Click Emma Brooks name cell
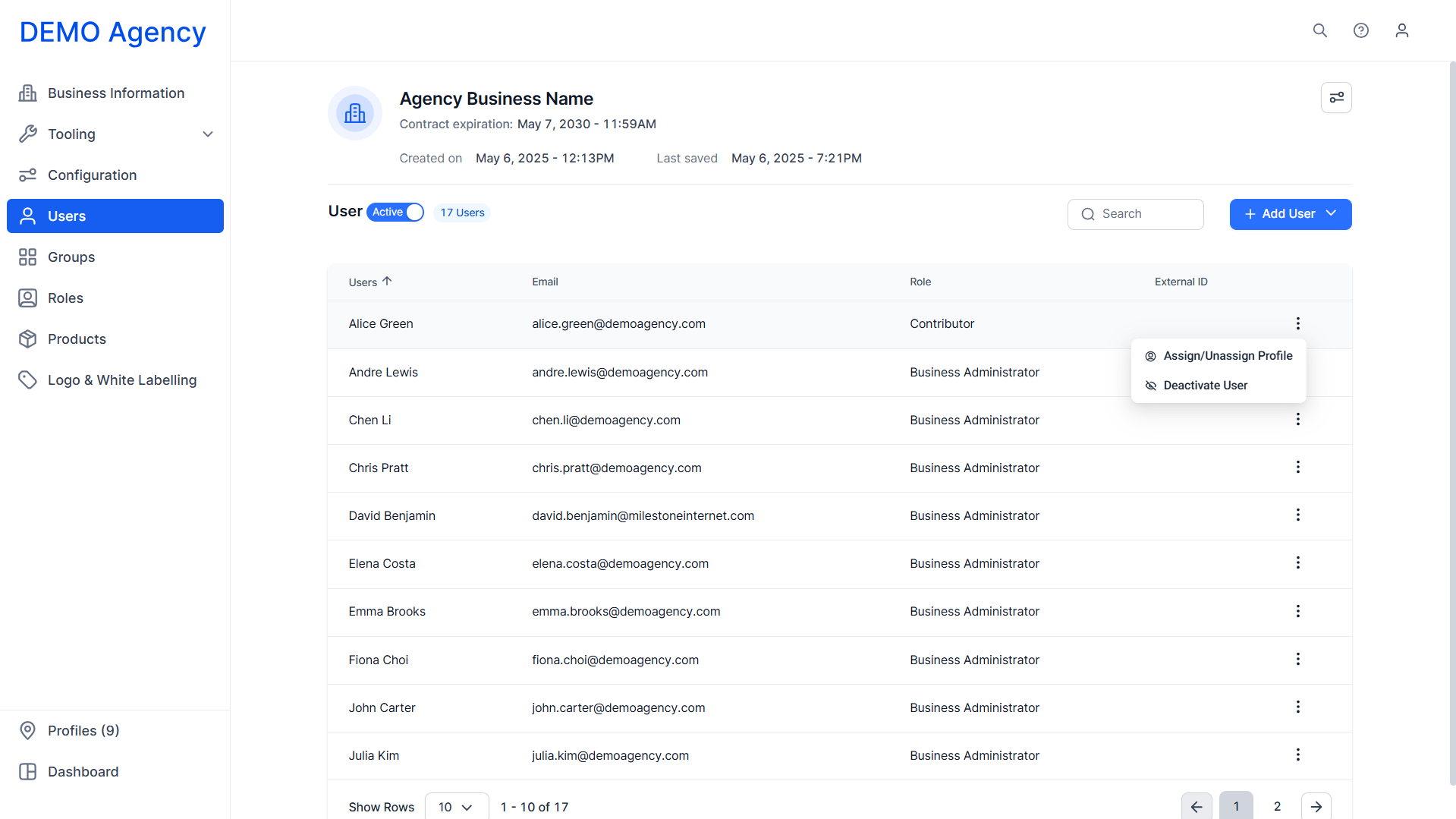The image size is (1456, 819). (x=387, y=612)
